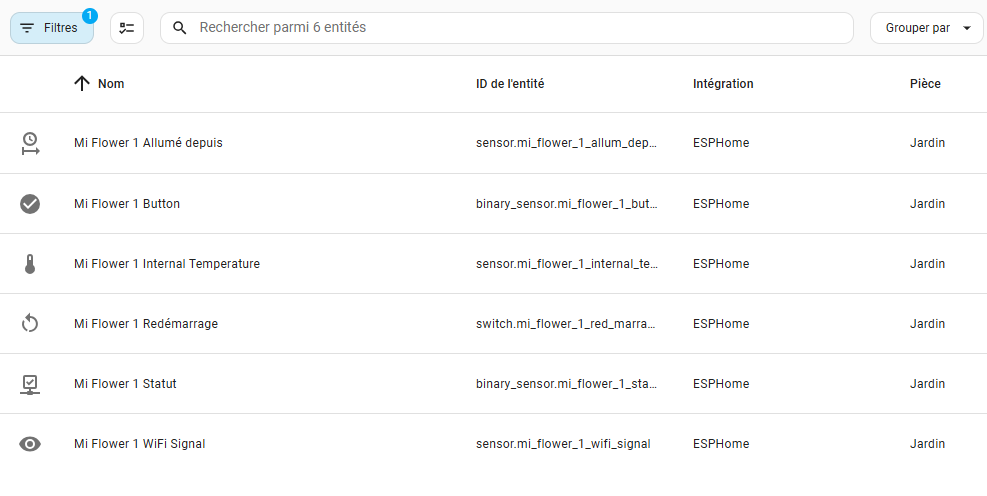The image size is (987, 496).
Task: Sort by the Pièce column header
Action: (x=925, y=84)
